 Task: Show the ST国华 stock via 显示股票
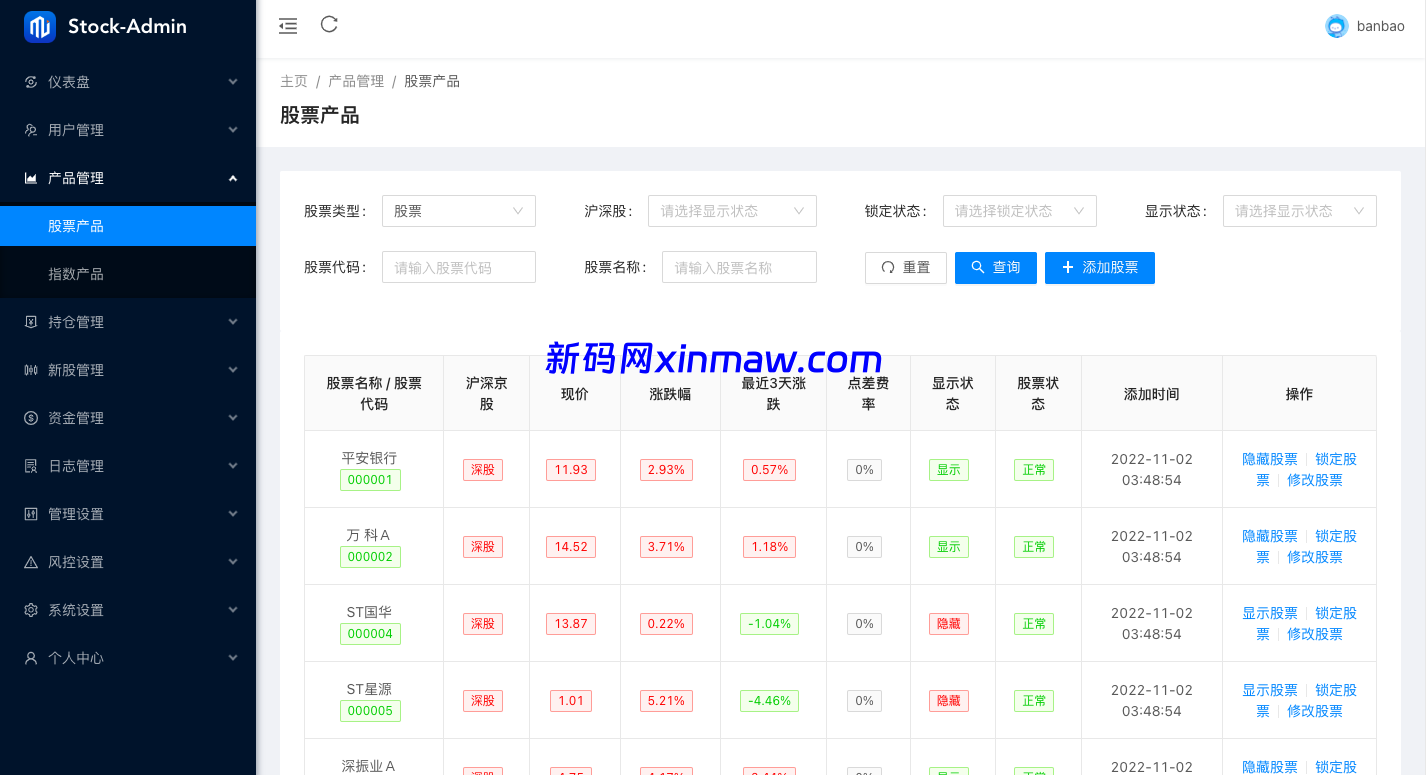(x=1269, y=613)
